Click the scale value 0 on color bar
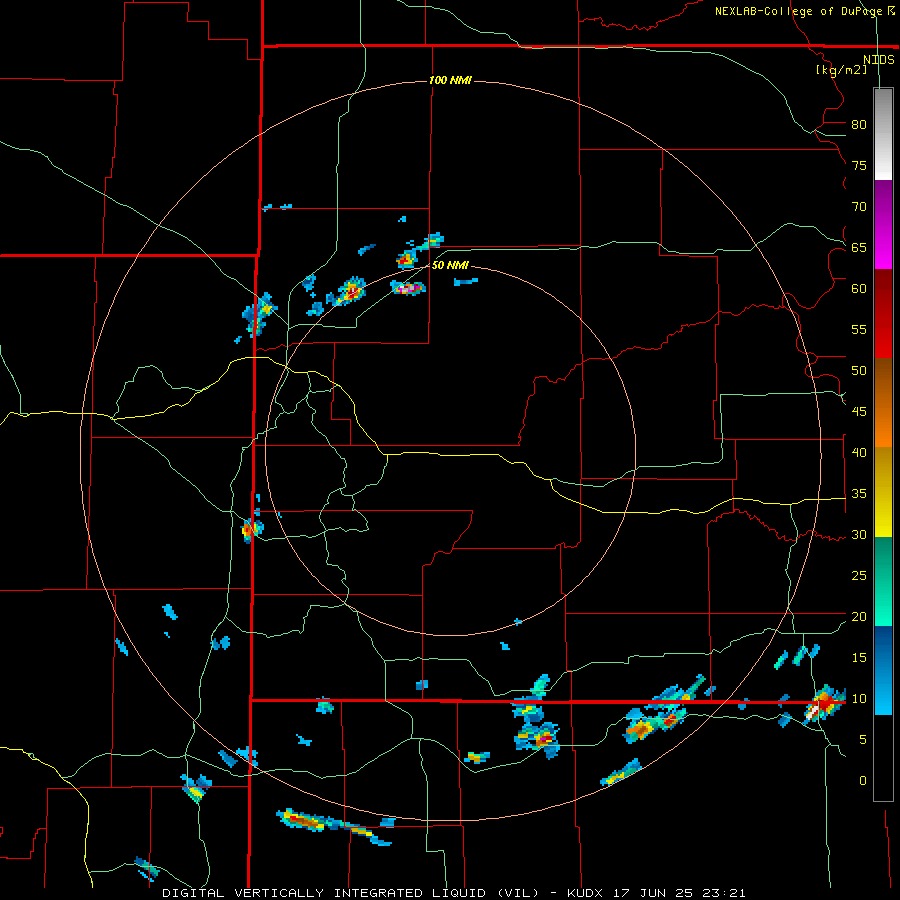This screenshot has height=900, width=900. click(863, 781)
